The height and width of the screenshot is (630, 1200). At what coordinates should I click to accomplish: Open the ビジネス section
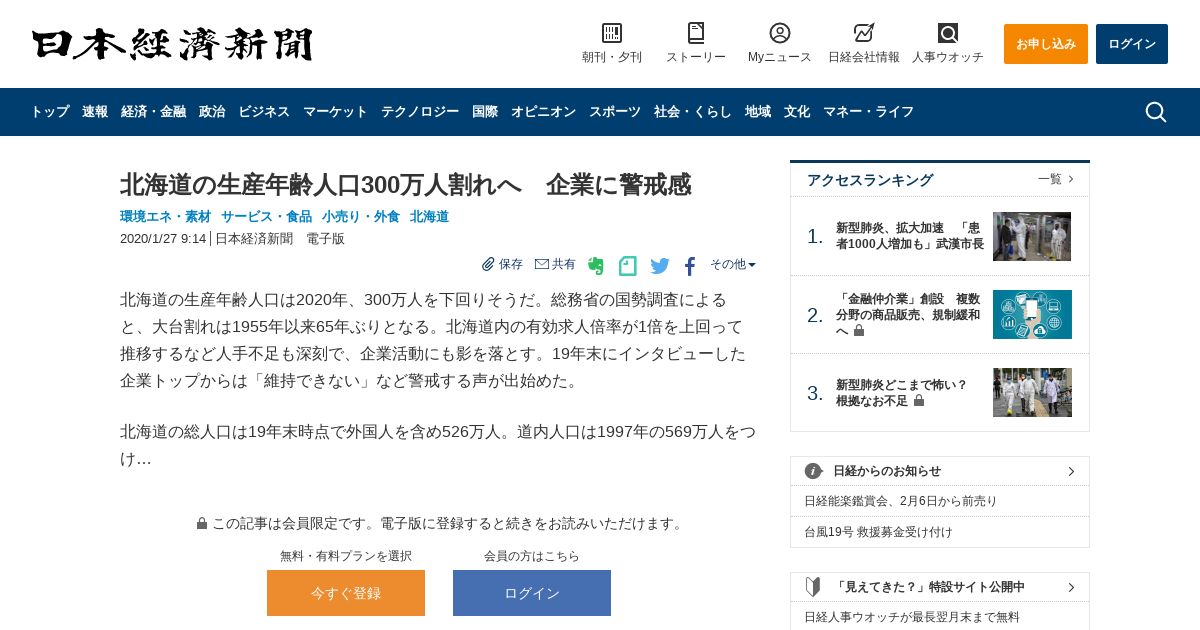(x=264, y=112)
